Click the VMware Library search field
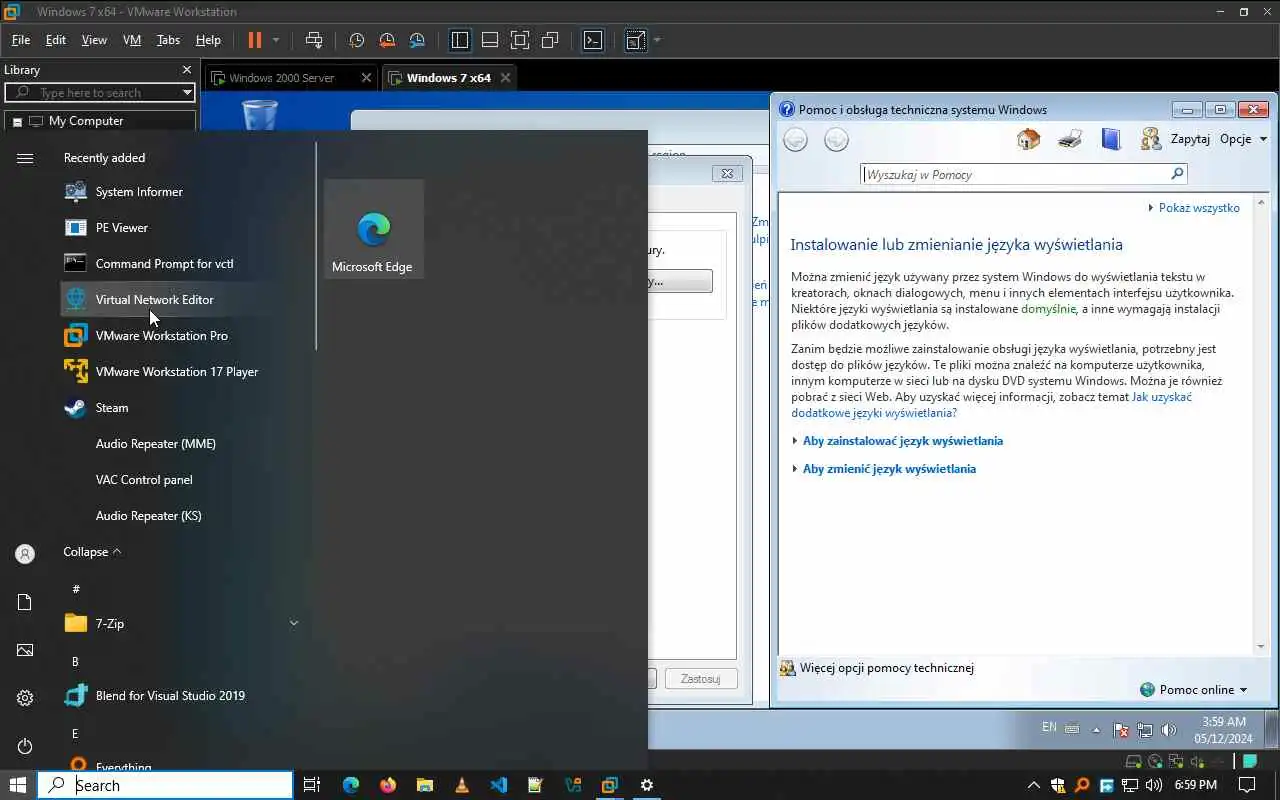The width and height of the screenshot is (1280, 800). (x=100, y=92)
